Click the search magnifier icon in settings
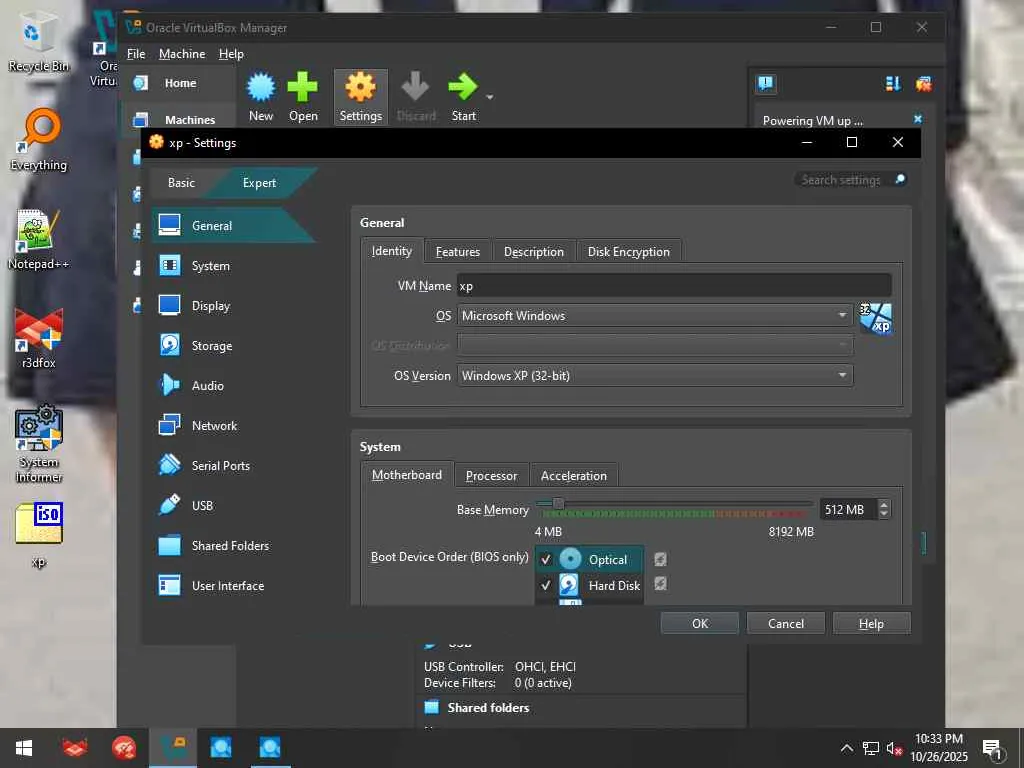This screenshot has width=1024, height=768. tap(900, 179)
